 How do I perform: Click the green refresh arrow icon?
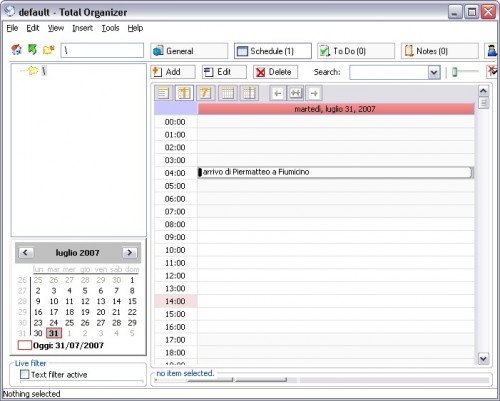32,50
